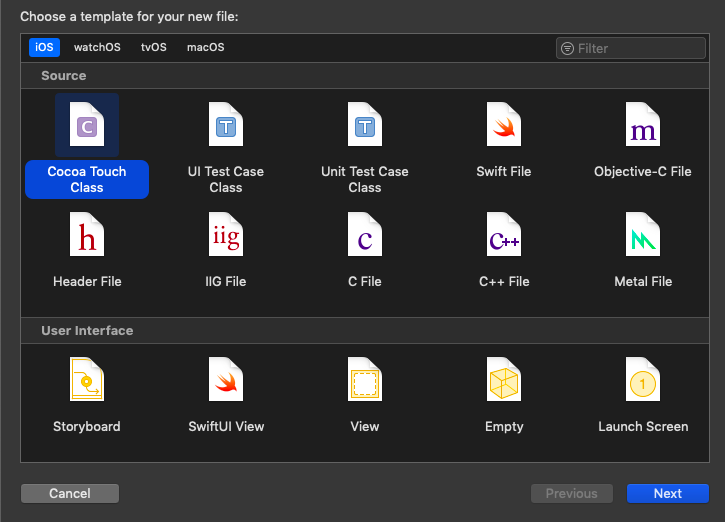This screenshot has height=522, width=725.
Task: Open the tvOS templates tab
Action: (154, 47)
